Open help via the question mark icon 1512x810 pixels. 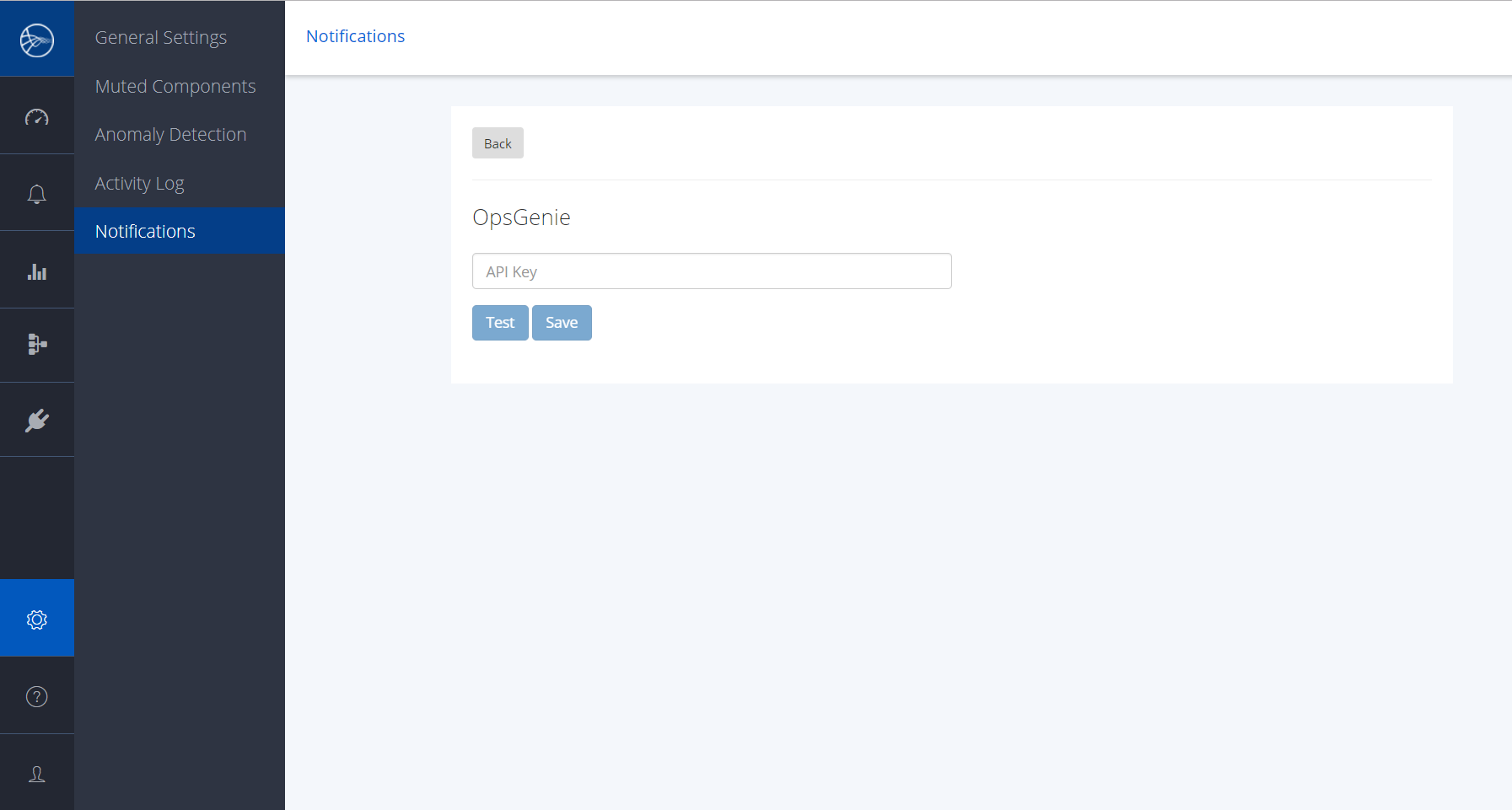coord(37,696)
